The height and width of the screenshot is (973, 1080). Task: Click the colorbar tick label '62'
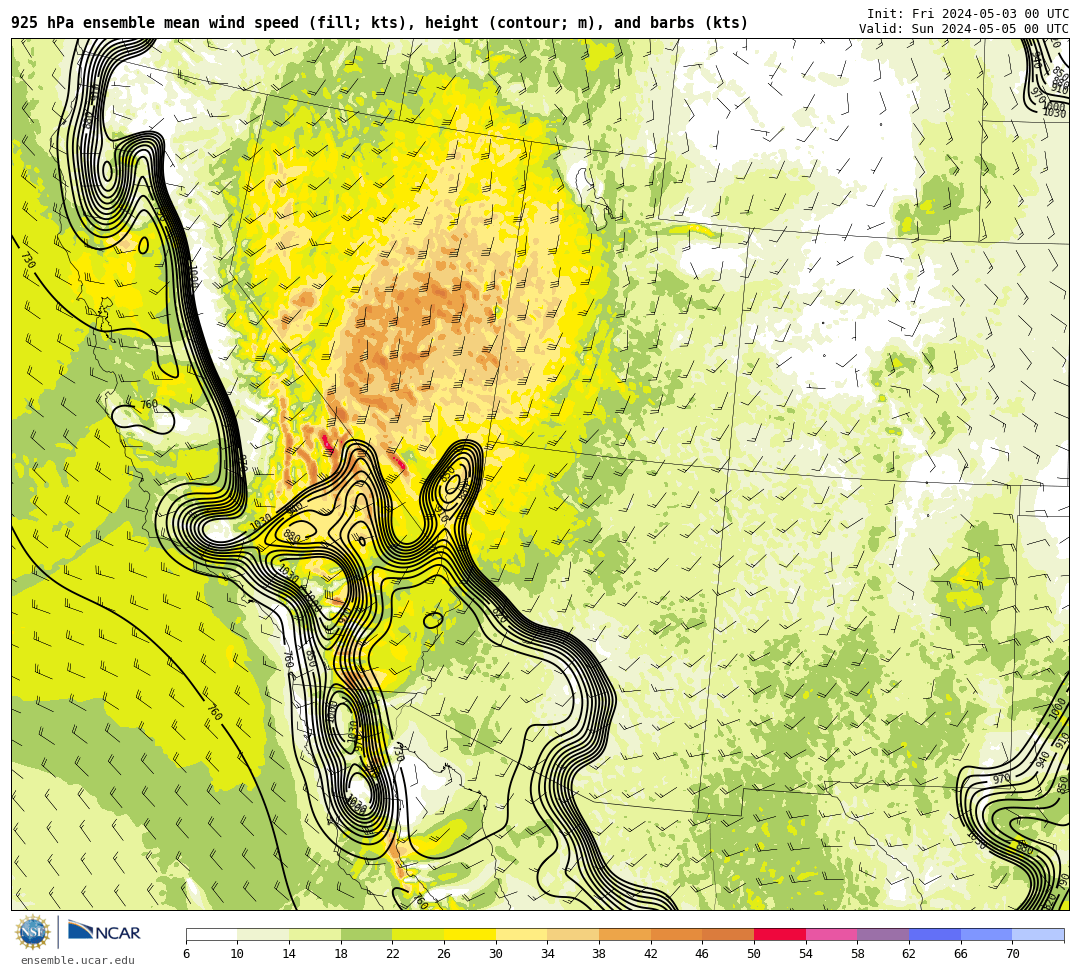pyautogui.click(x=909, y=954)
